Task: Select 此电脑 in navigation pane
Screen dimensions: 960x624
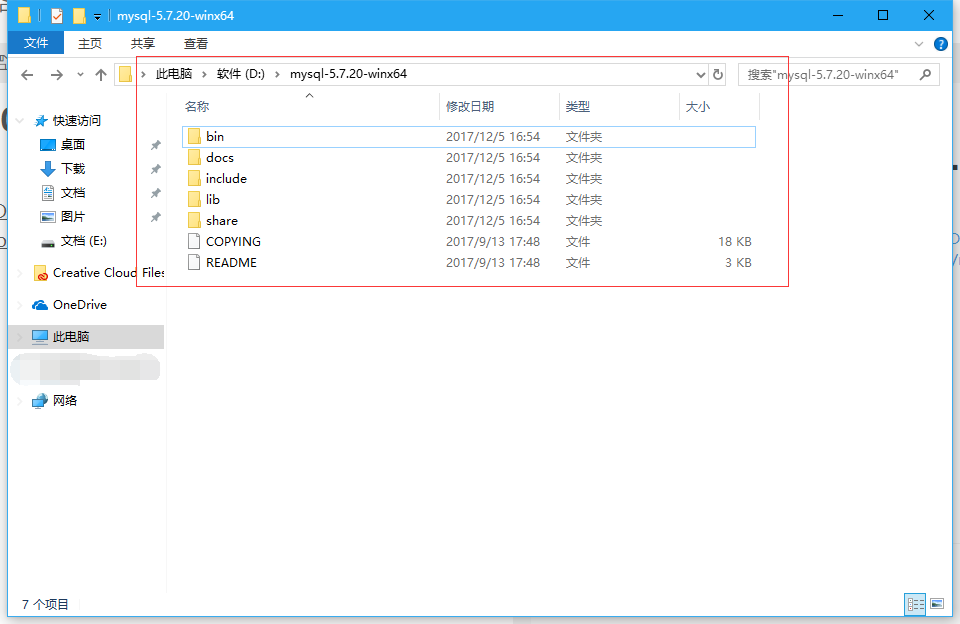Action: point(71,336)
